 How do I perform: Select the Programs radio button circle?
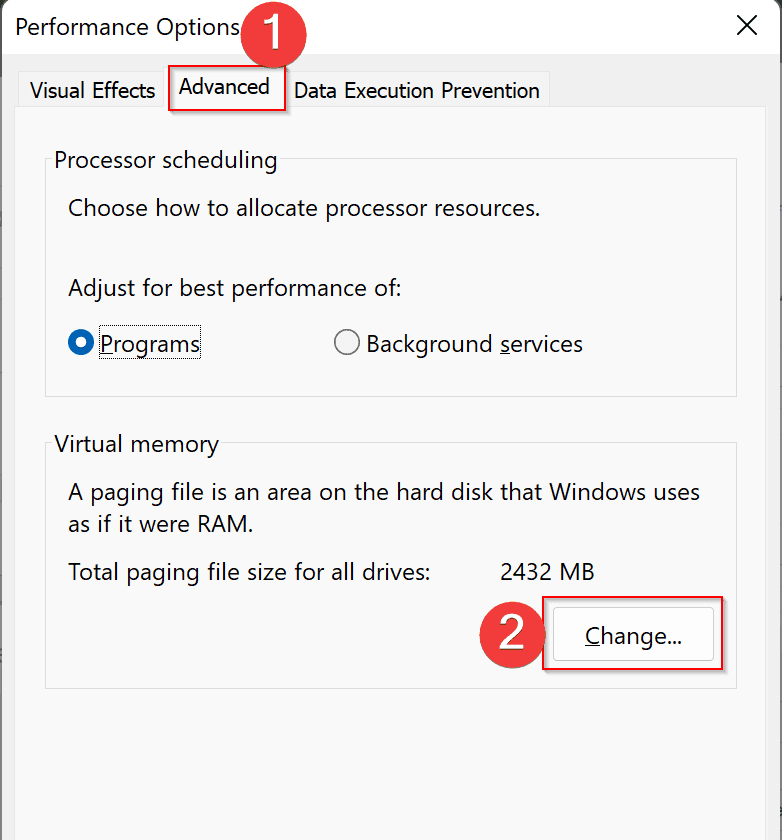(81, 344)
